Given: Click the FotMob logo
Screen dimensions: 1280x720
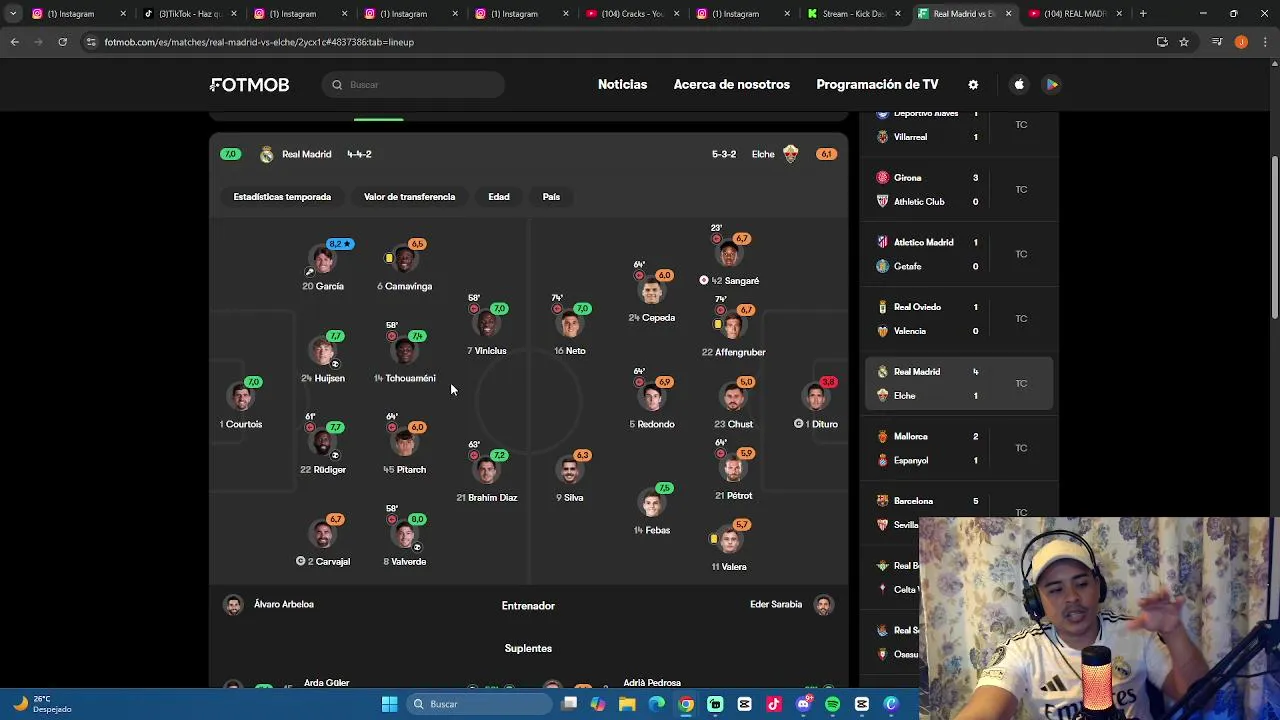Looking at the screenshot, I should click(250, 85).
